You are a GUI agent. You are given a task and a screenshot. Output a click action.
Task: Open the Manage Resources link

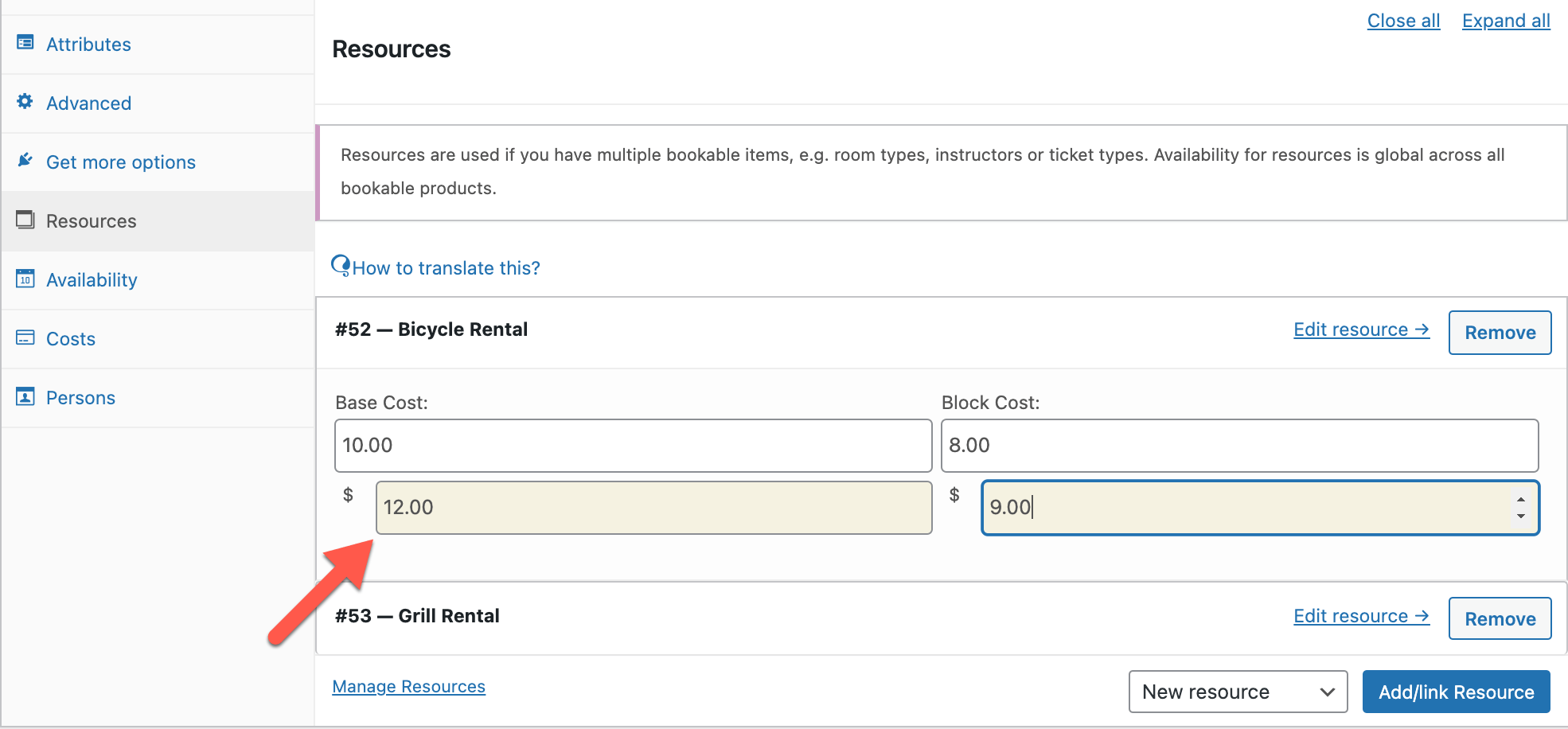(408, 687)
